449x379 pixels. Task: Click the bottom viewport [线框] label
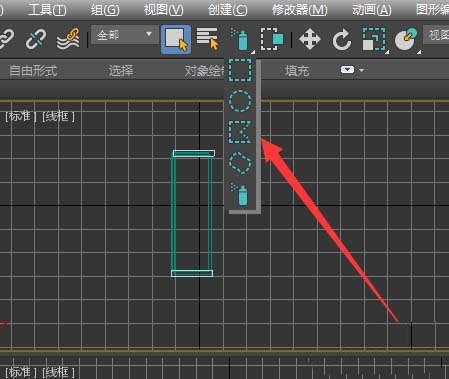58,372
